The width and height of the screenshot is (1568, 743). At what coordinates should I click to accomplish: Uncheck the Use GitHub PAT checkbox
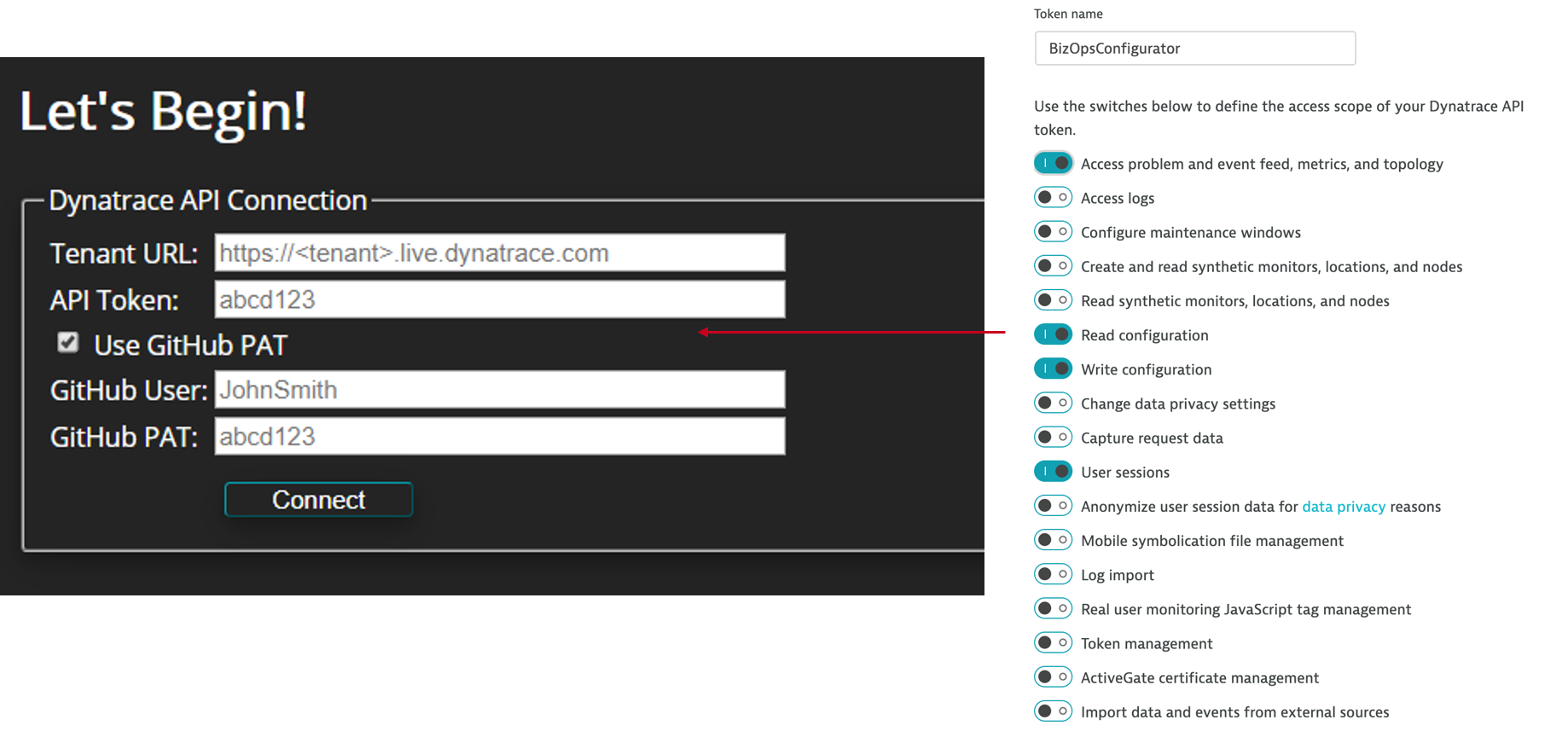click(68, 343)
